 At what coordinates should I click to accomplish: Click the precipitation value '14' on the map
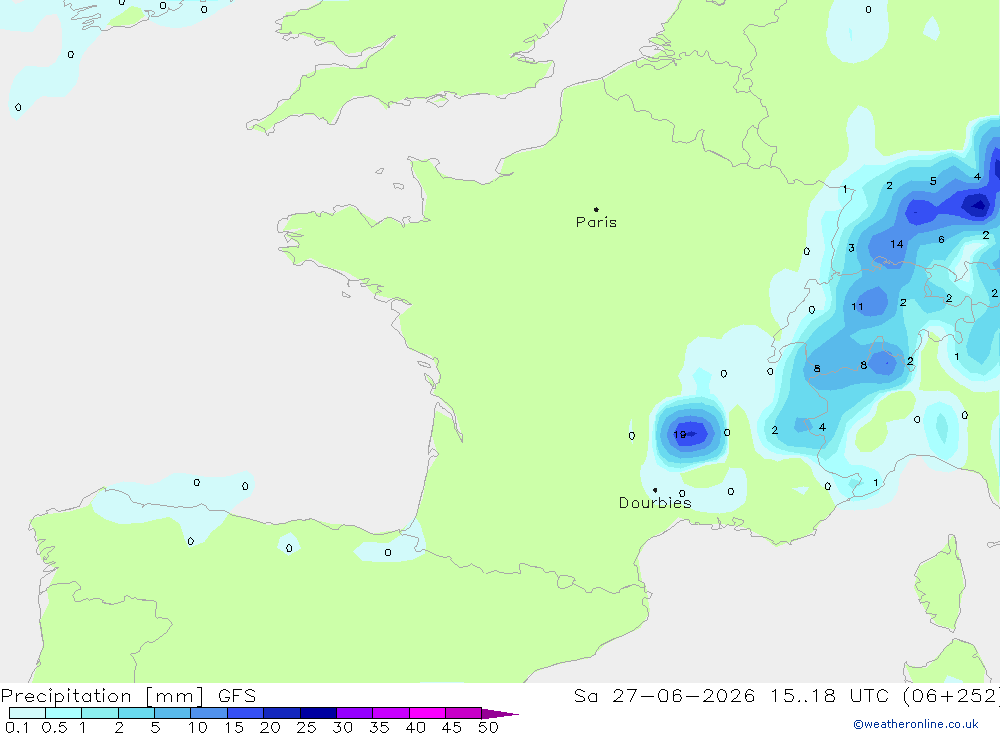click(x=897, y=244)
